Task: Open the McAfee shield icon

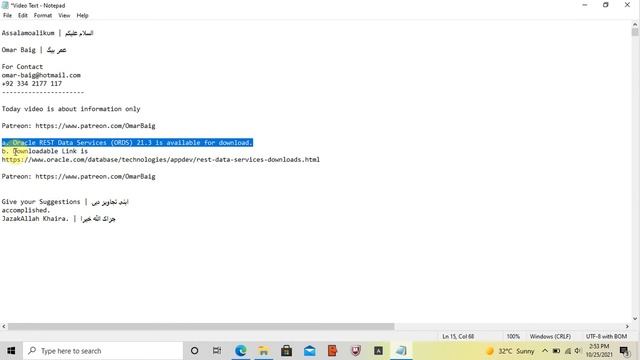Action: tap(356, 351)
